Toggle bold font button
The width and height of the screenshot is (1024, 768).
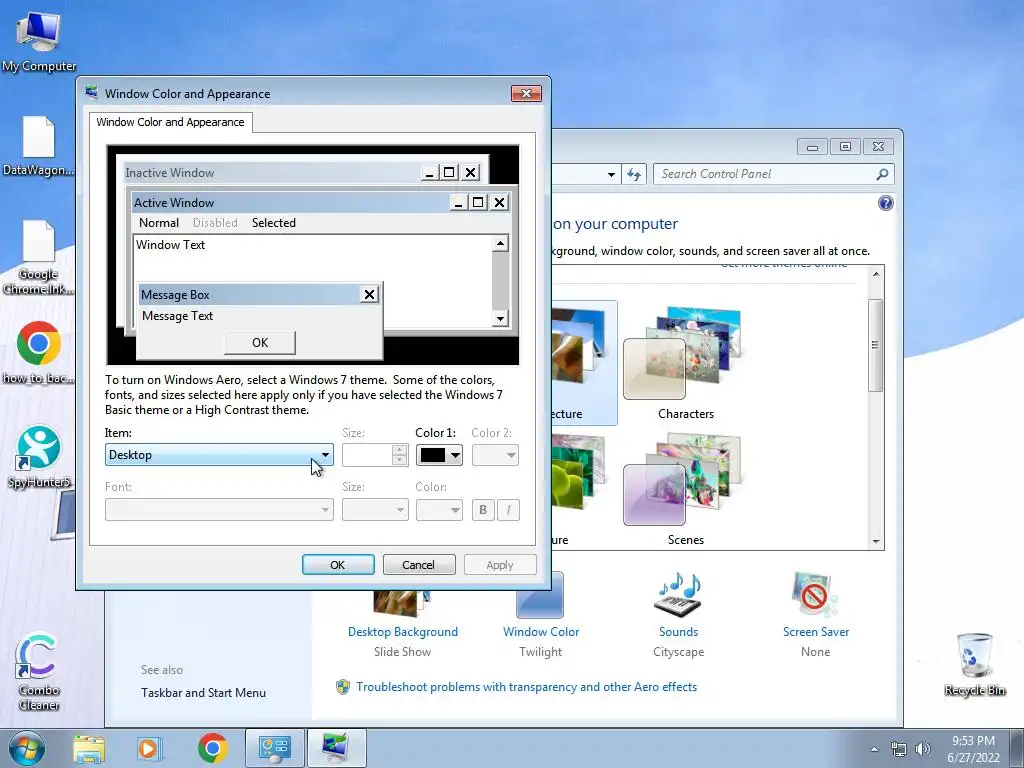[x=483, y=510]
